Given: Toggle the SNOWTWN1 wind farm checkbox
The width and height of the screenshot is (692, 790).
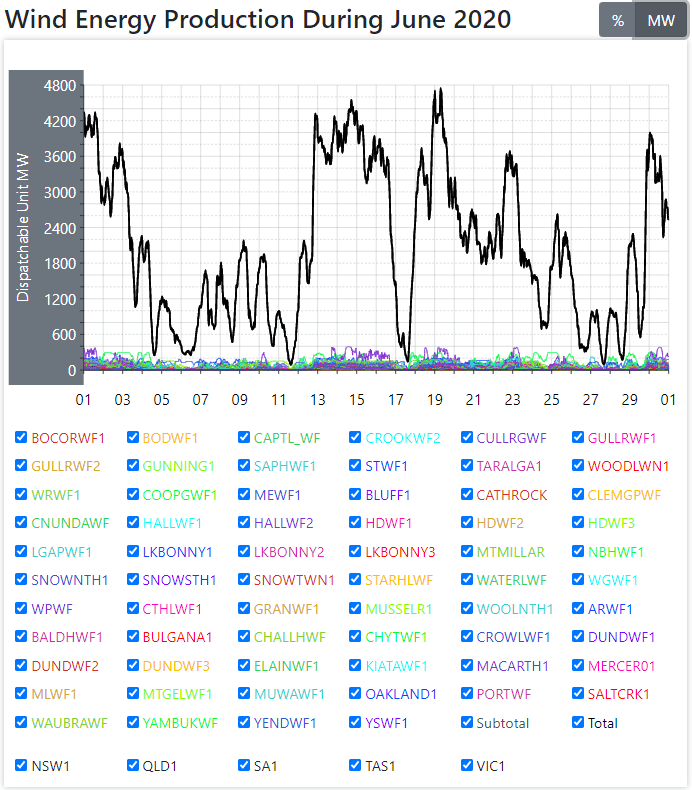Looking at the screenshot, I should (x=245, y=579).
